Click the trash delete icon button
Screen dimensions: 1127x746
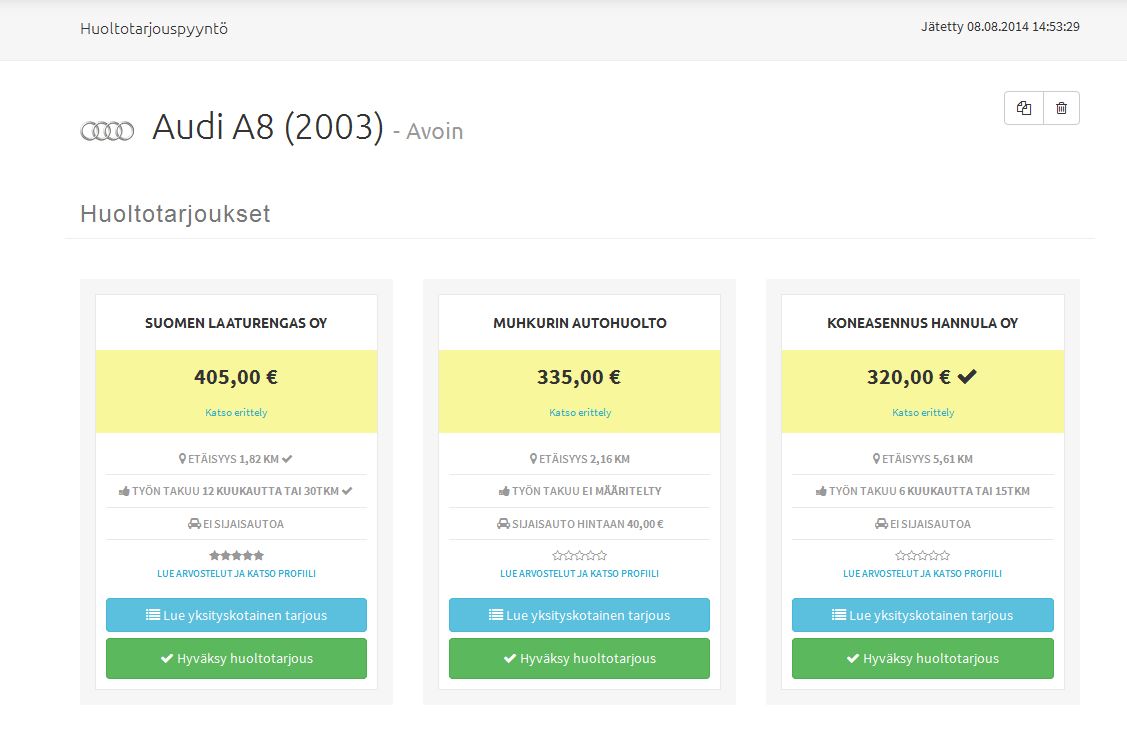click(x=1061, y=108)
